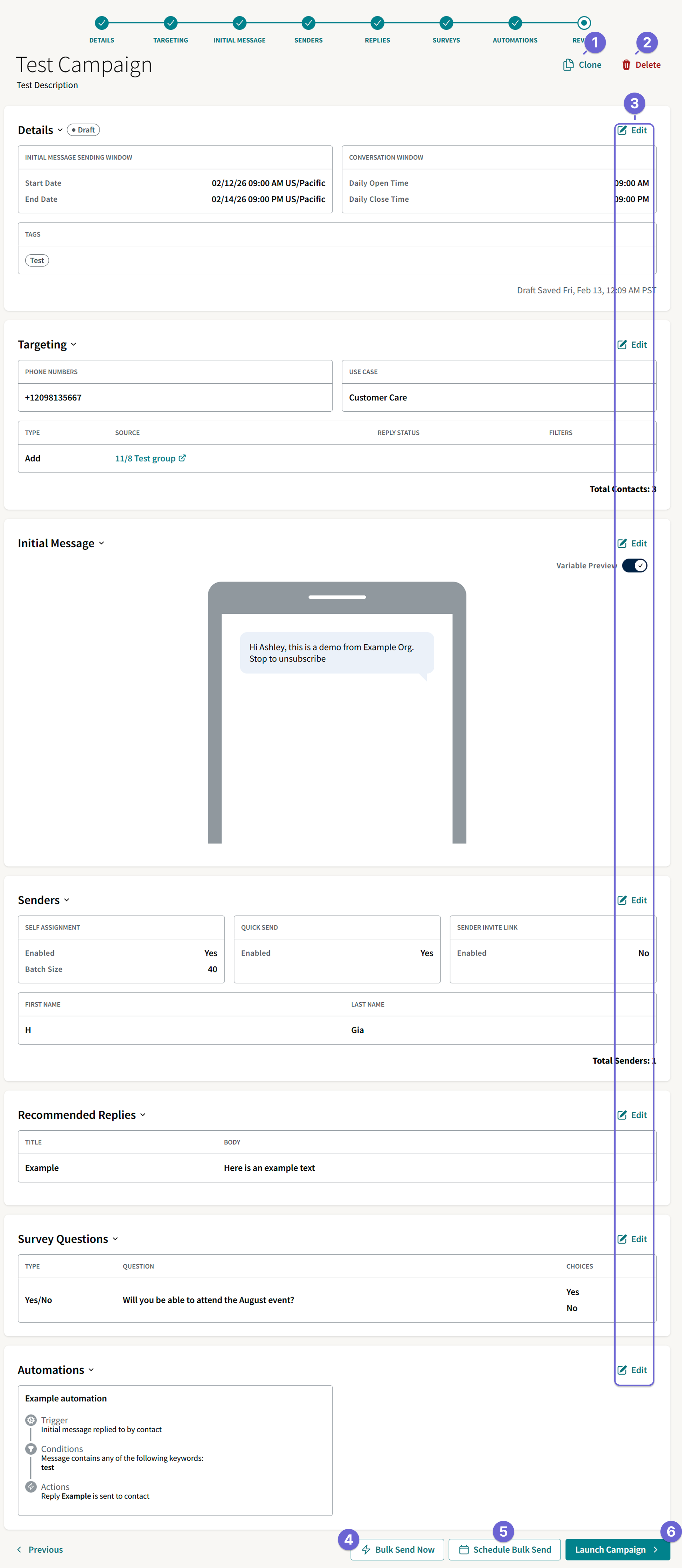This screenshot has height=1568, width=683.
Task: Click the Edit pencil icon for Targeting
Action: [622, 345]
